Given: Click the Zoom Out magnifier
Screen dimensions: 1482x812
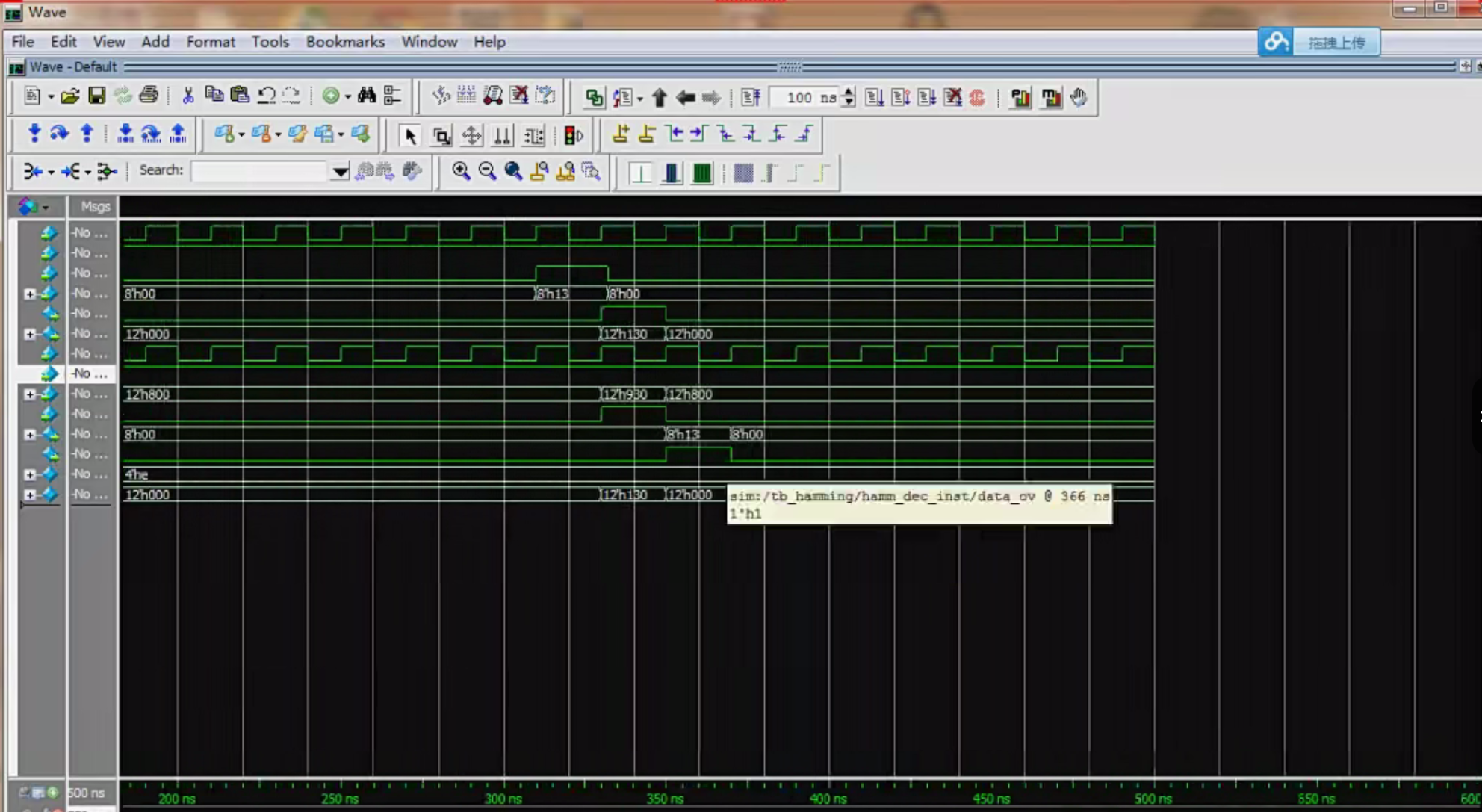Looking at the screenshot, I should coord(487,172).
